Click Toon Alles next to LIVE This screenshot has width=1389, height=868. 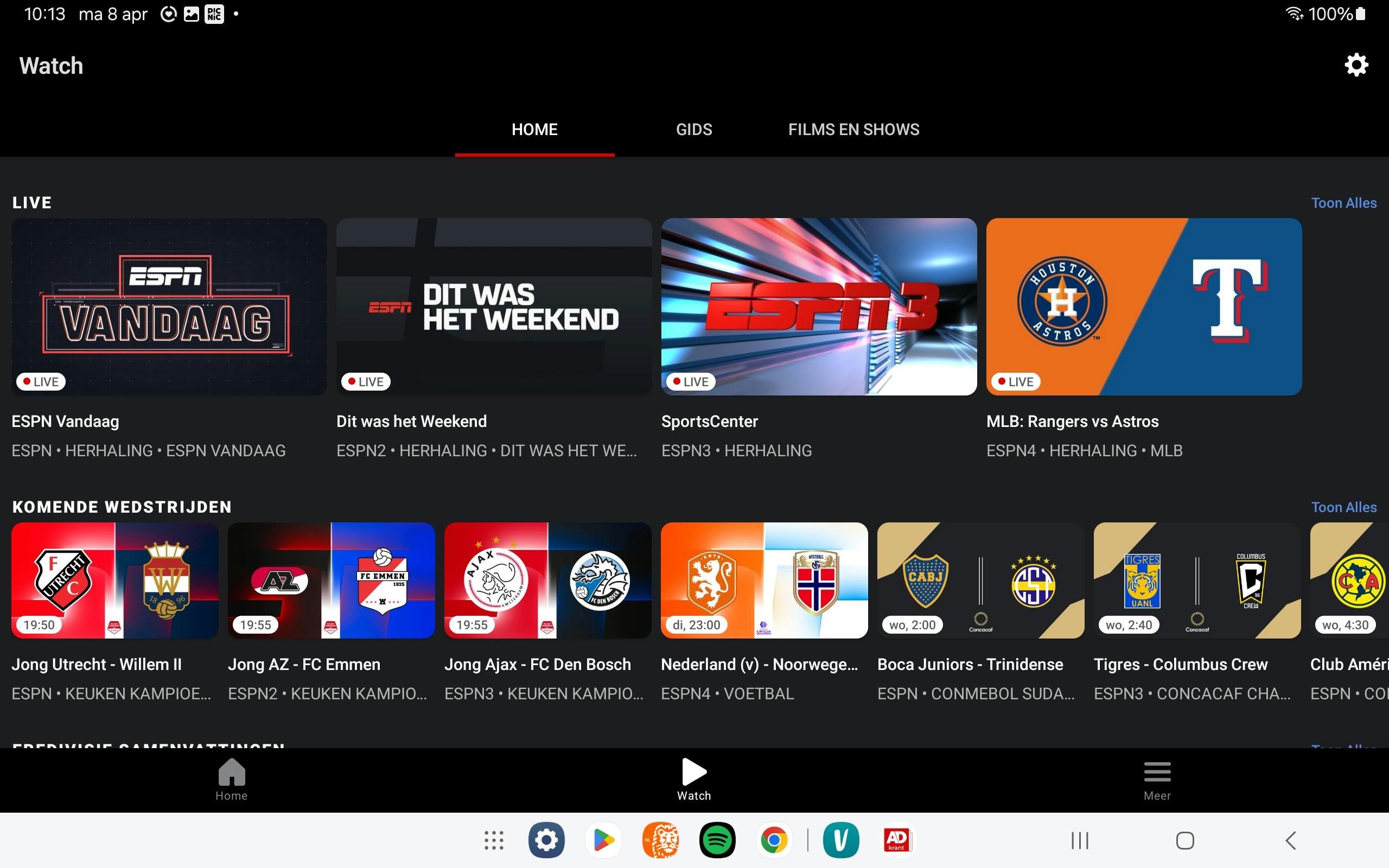pyautogui.click(x=1343, y=203)
